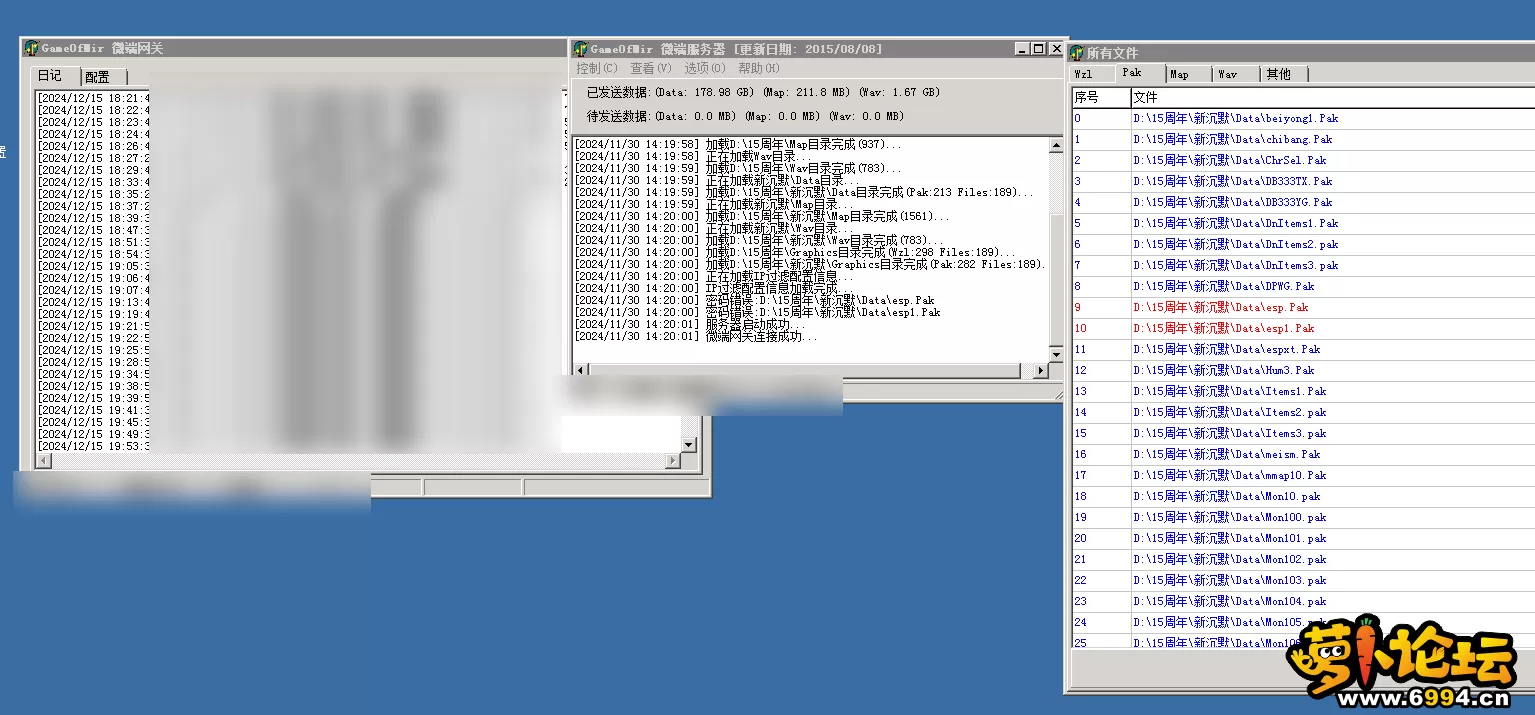The image size is (1535, 715).
Task: Select file row Mon104.pak
Action: click(x=1303, y=601)
